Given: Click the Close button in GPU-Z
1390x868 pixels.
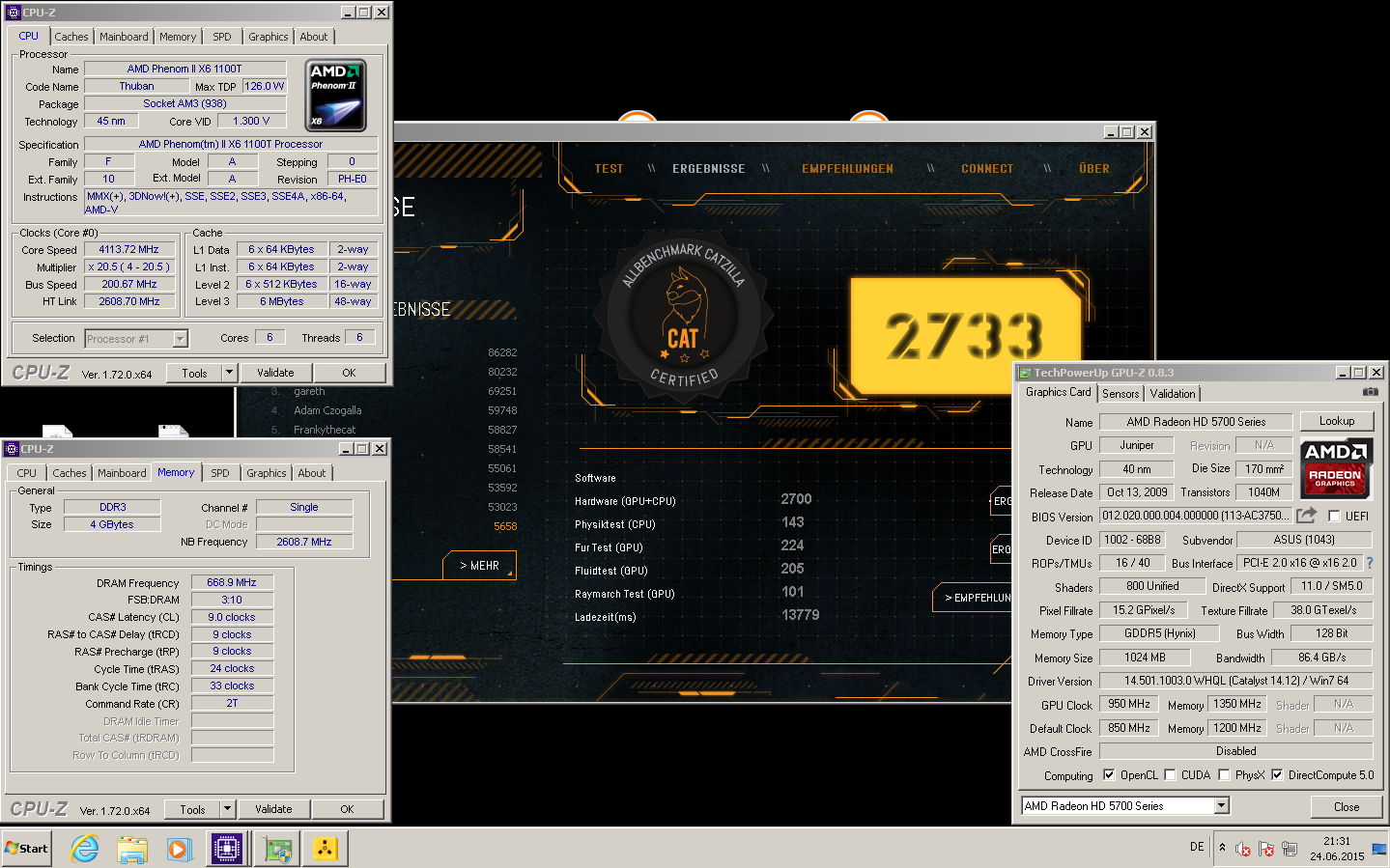Looking at the screenshot, I should coord(1347,806).
